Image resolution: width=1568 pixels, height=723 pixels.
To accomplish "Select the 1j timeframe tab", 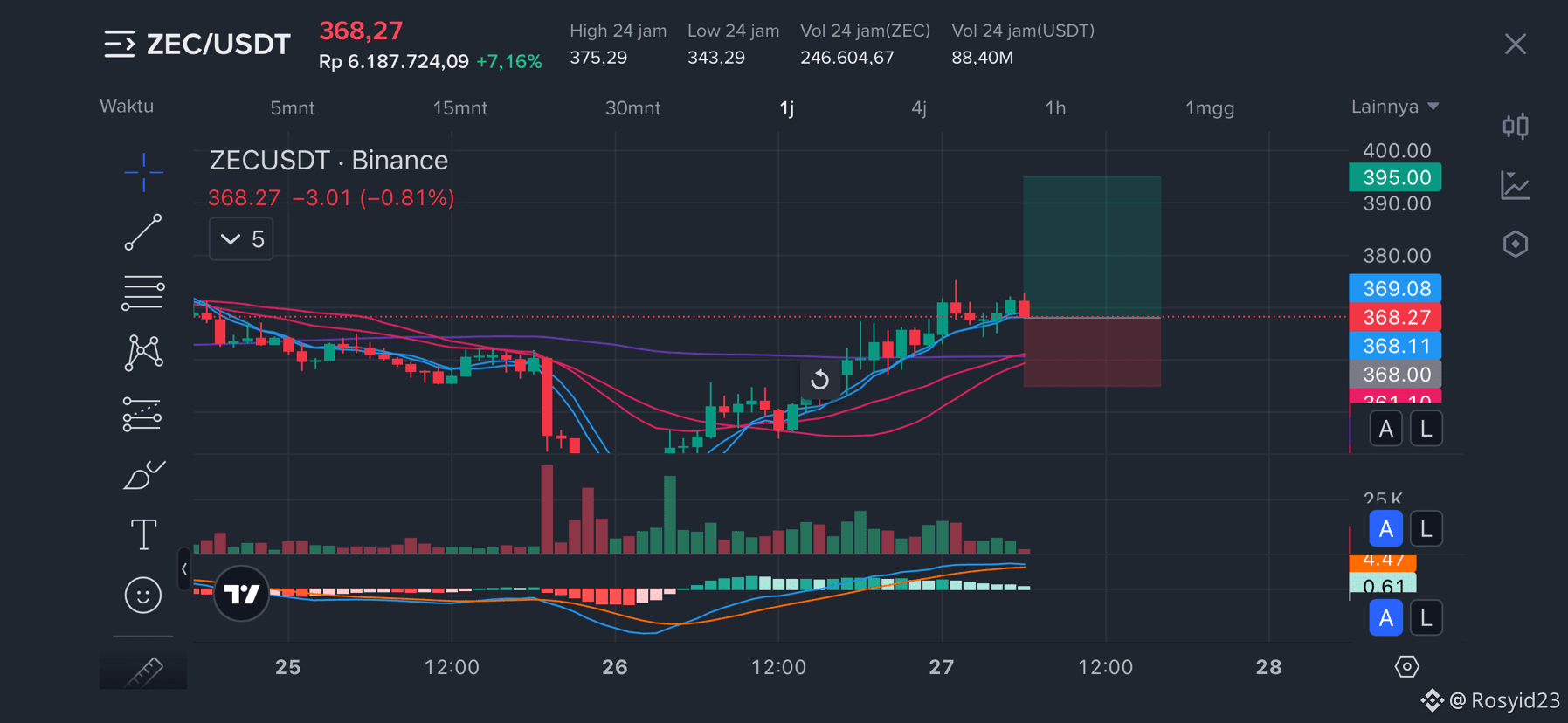I will click(x=787, y=108).
